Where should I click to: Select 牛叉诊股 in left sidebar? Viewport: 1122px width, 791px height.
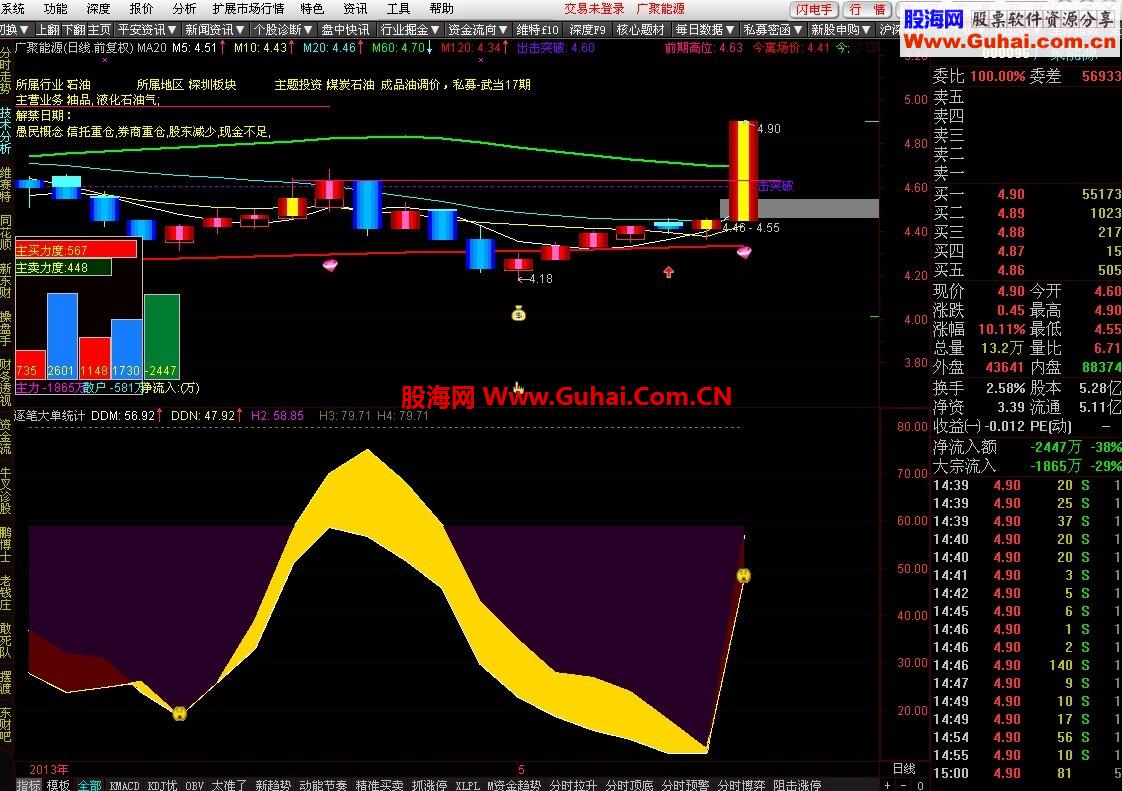coord(6,491)
